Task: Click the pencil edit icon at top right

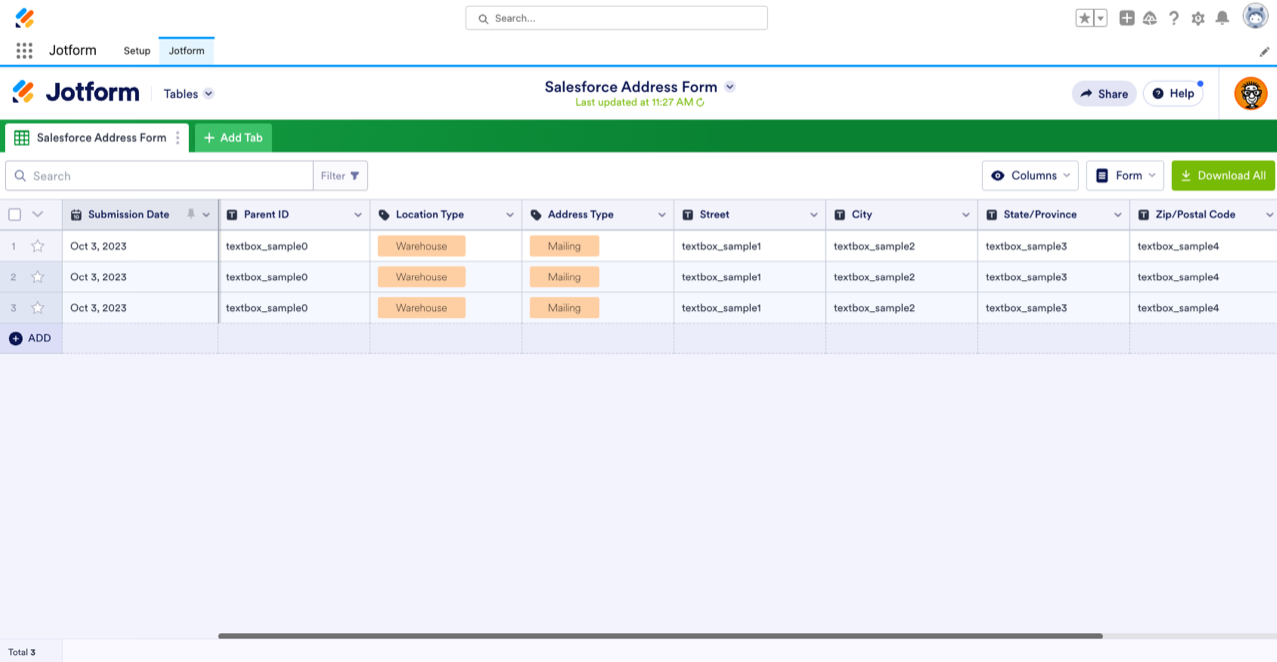Action: click(1264, 51)
